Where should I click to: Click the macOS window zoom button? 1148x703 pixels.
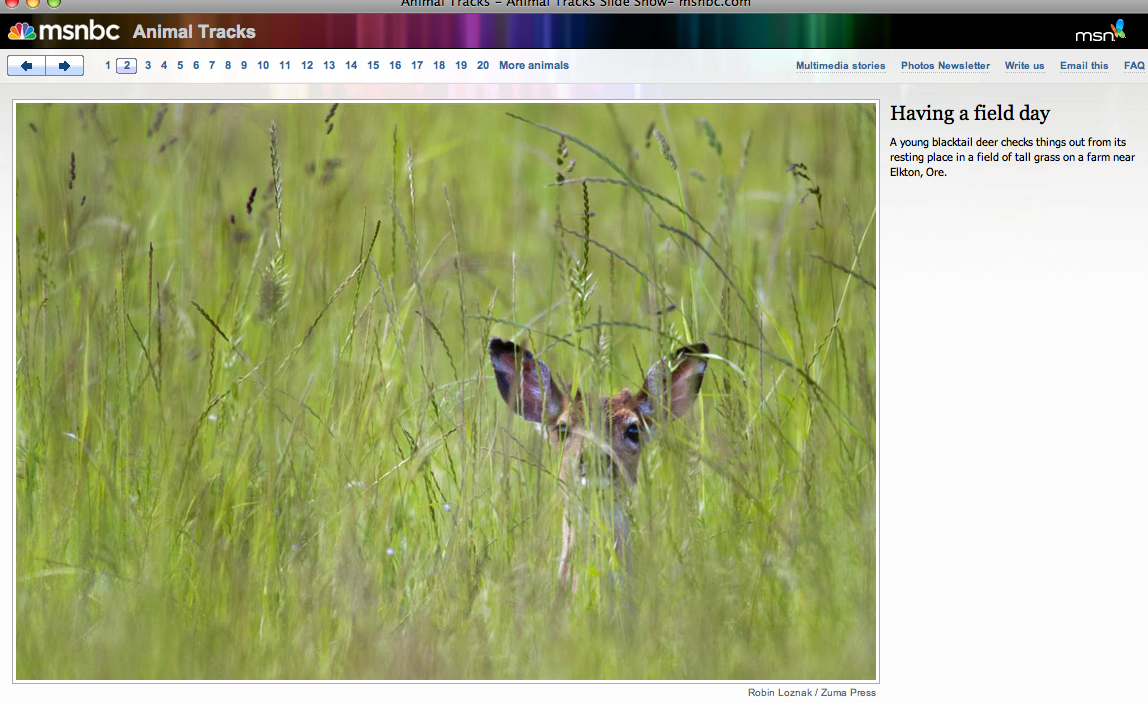pyautogui.click(x=54, y=3)
